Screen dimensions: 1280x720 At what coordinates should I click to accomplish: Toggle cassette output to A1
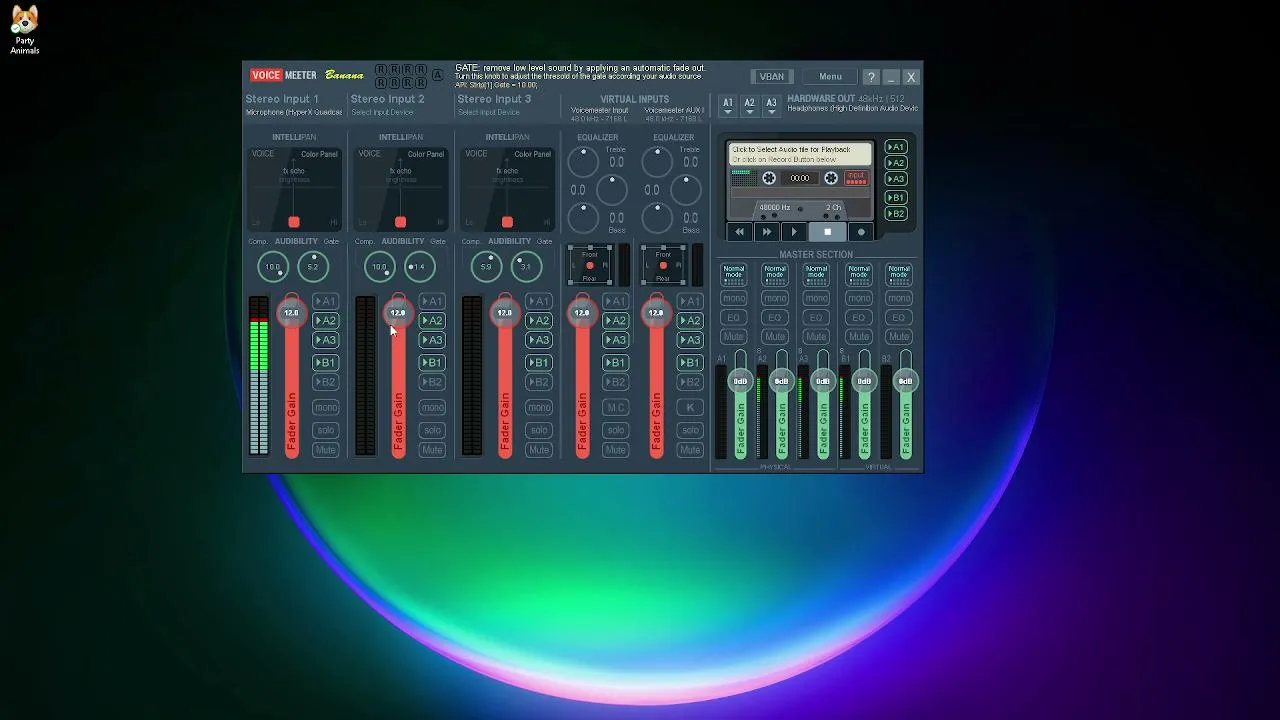(x=896, y=147)
